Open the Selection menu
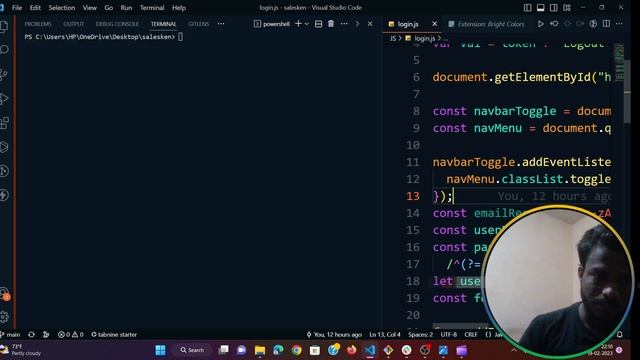This screenshot has height=360, width=640. pyautogui.click(x=62, y=8)
